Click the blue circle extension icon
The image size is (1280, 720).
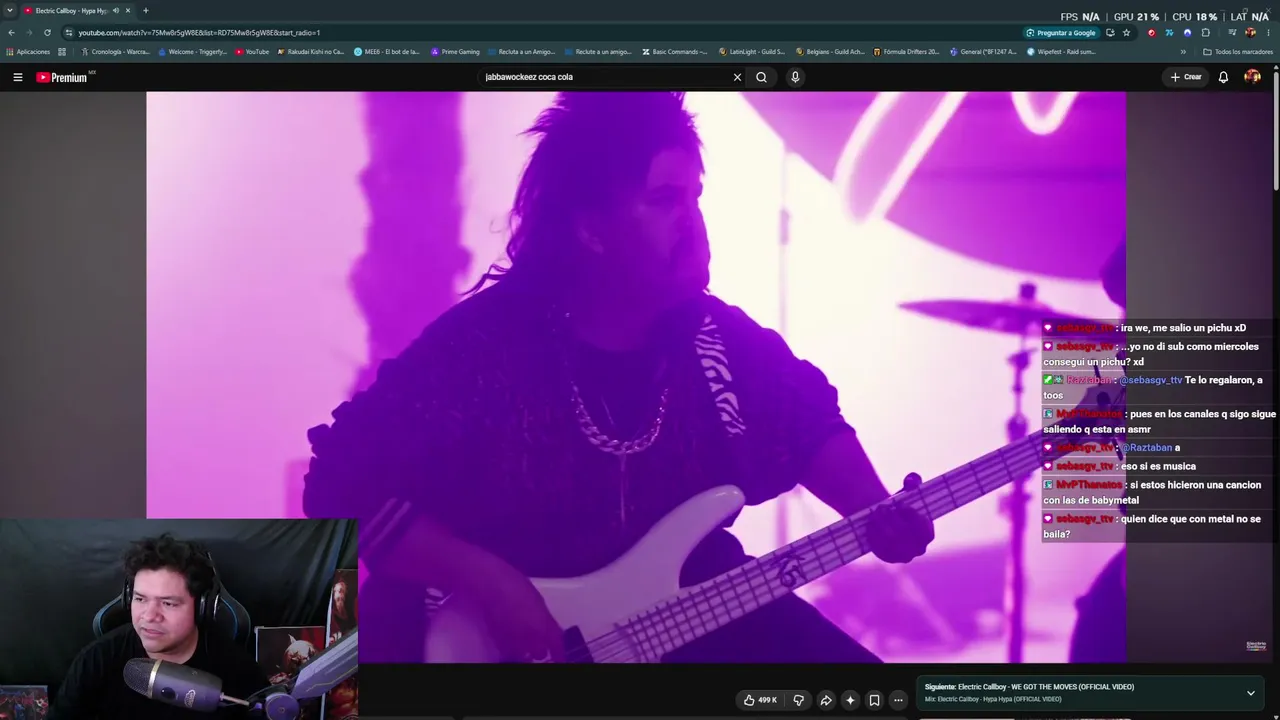pyautogui.click(x=1187, y=32)
